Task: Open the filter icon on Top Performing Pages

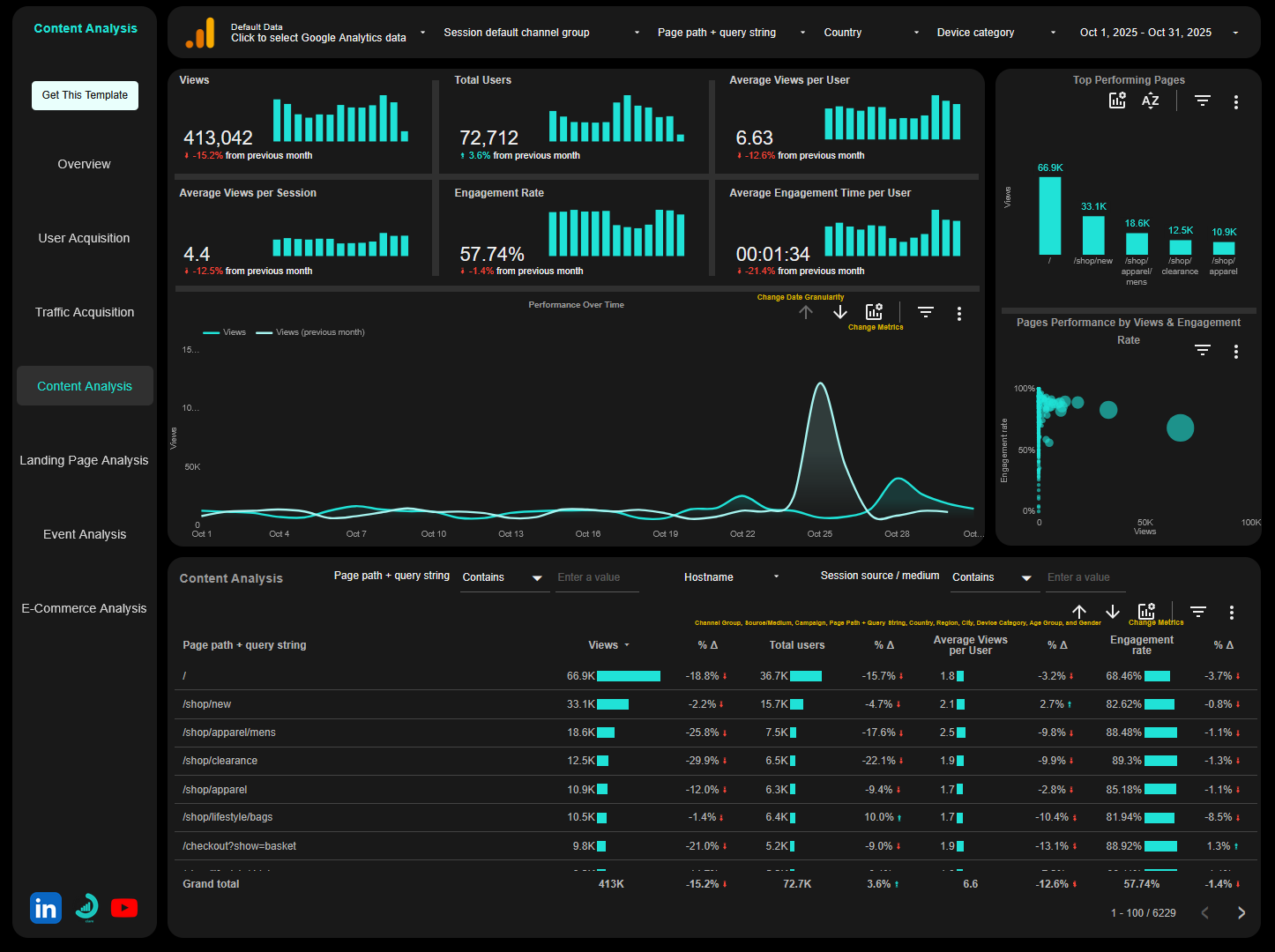Action: (x=1202, y=100)
